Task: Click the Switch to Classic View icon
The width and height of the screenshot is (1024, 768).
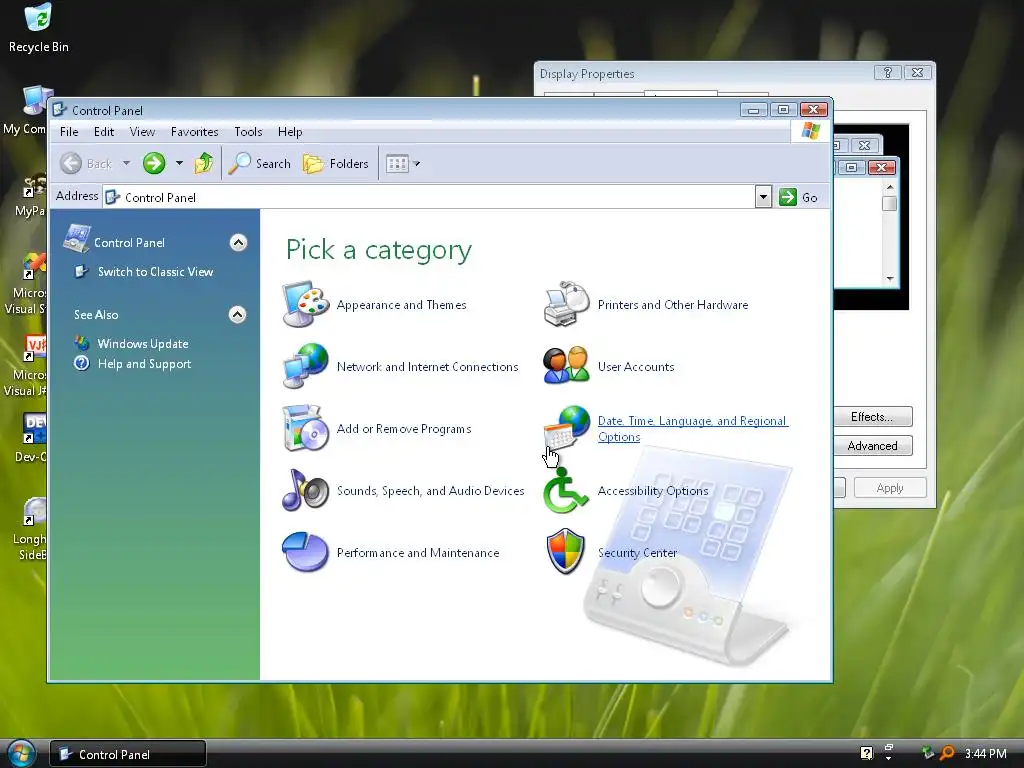Action: point(81,272)
